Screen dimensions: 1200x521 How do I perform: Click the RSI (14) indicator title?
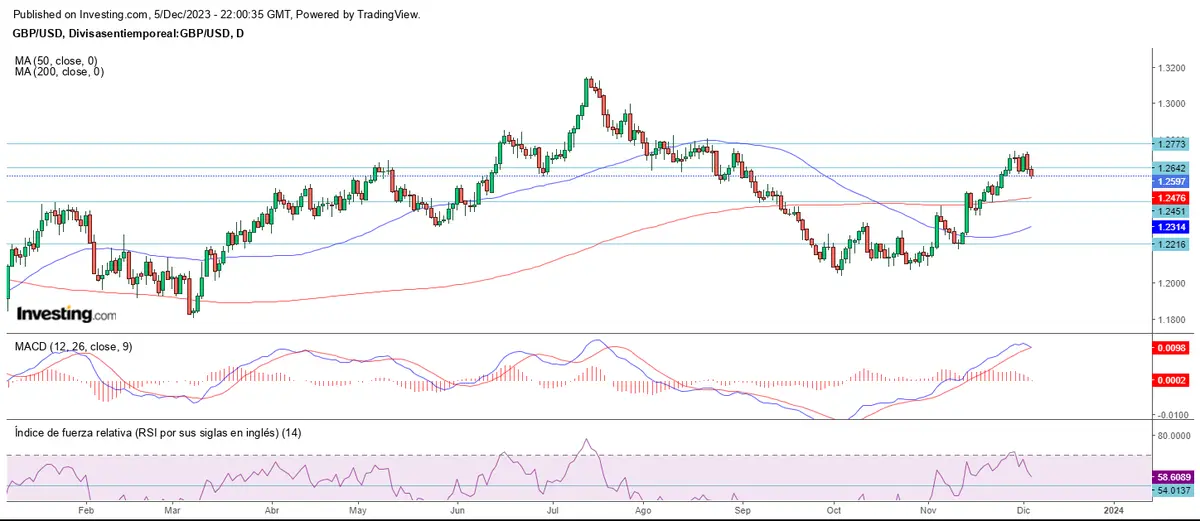(x=157, y=432)
